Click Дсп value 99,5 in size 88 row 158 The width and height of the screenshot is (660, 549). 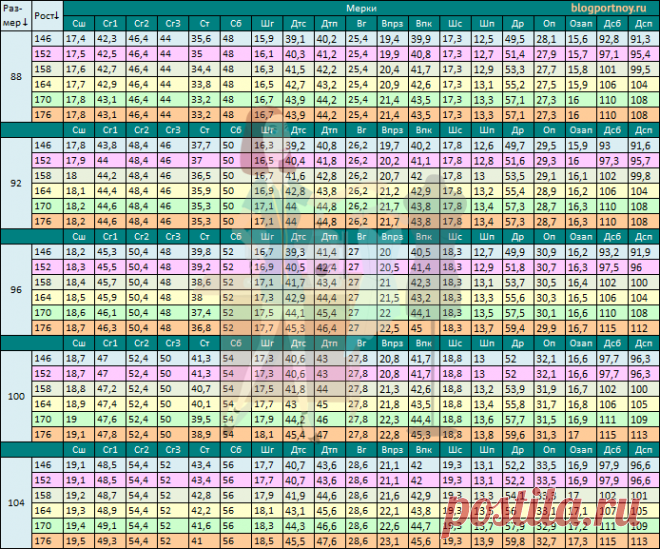pyautogui.click(x=644, y=69)
